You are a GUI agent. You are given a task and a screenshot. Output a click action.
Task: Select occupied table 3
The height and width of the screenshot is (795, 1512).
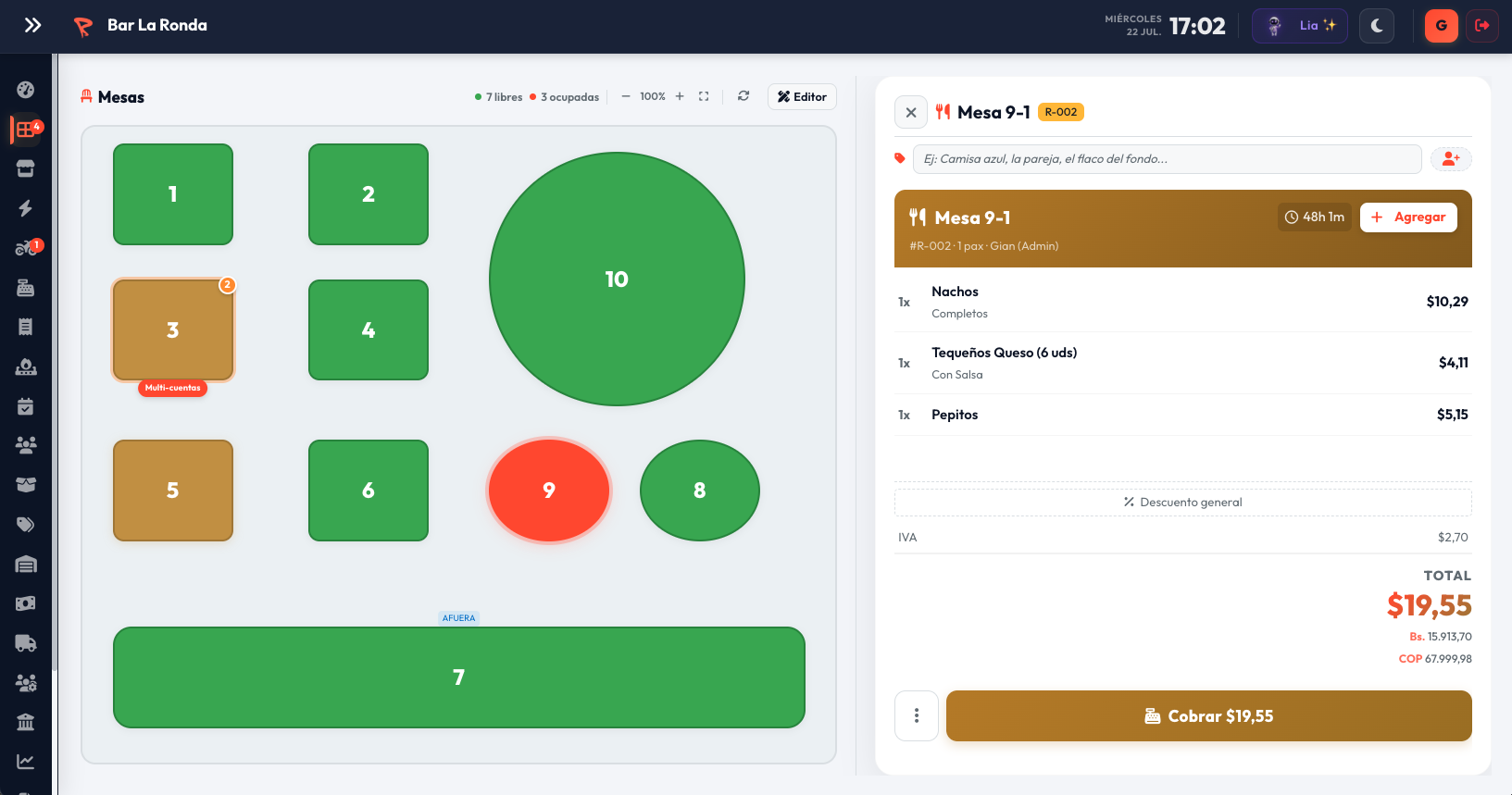click(173, 330)
